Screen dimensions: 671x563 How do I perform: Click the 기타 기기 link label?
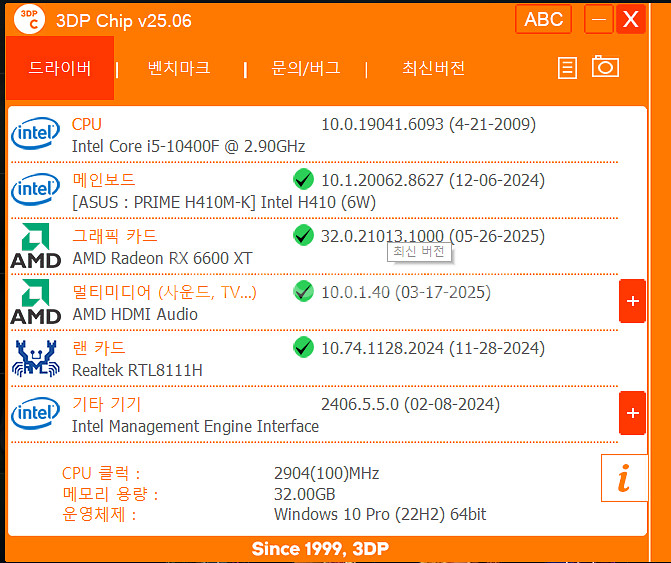[107, 404]
